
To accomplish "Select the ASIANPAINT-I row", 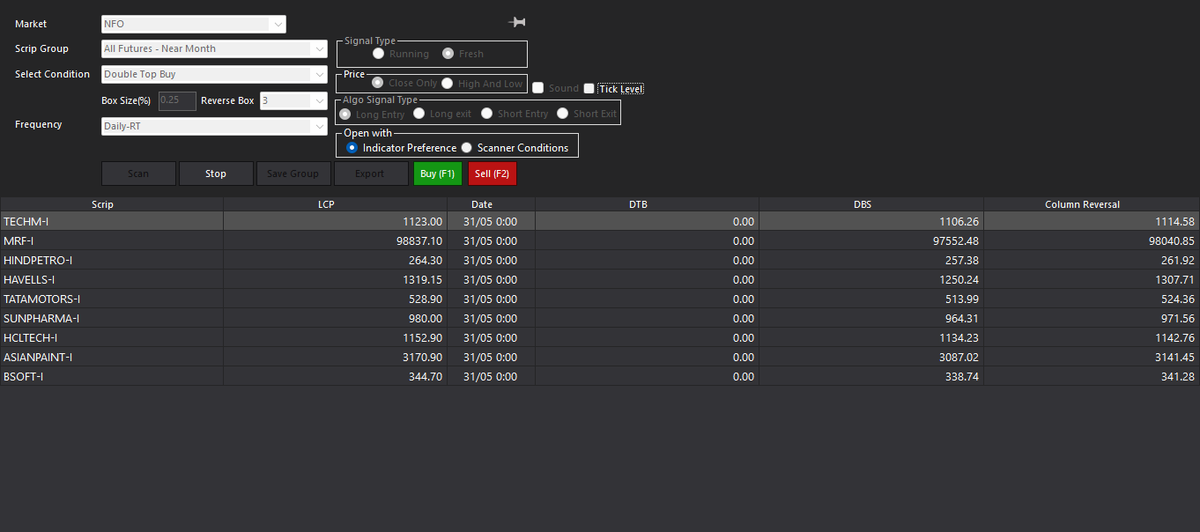I will tap(600, 357).
